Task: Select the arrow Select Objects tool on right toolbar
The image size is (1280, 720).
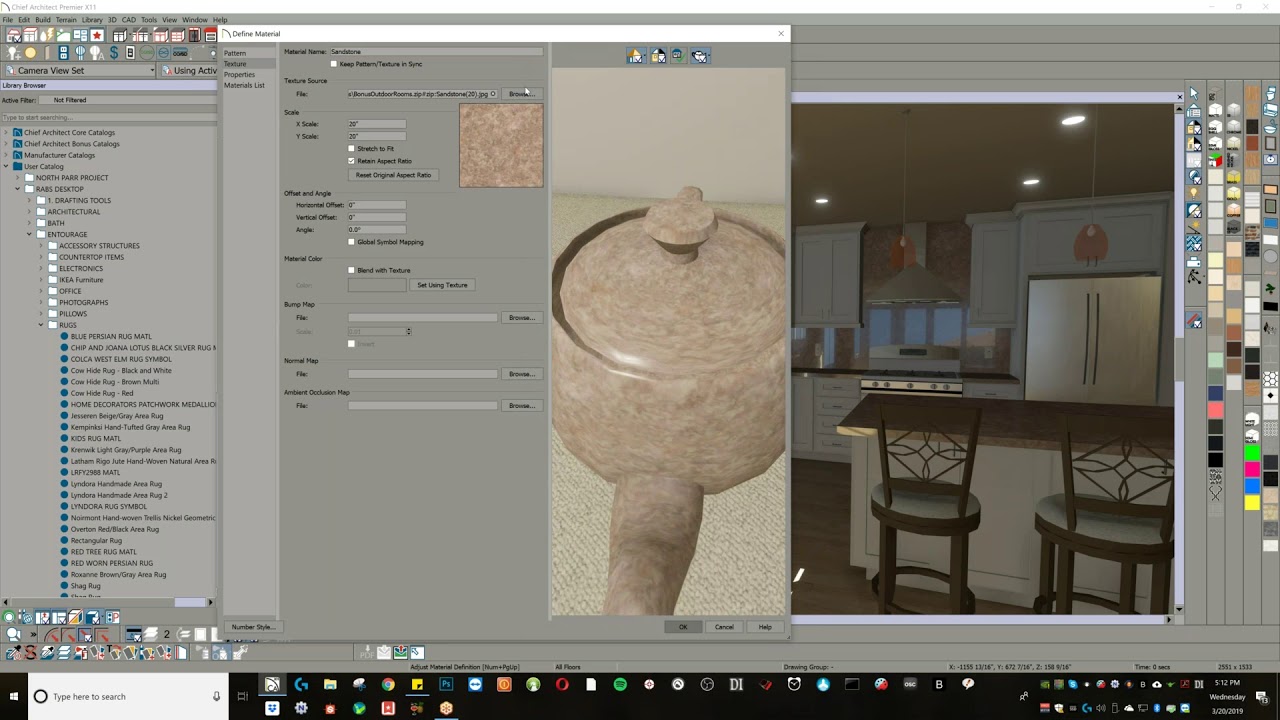Action: 1194,94
